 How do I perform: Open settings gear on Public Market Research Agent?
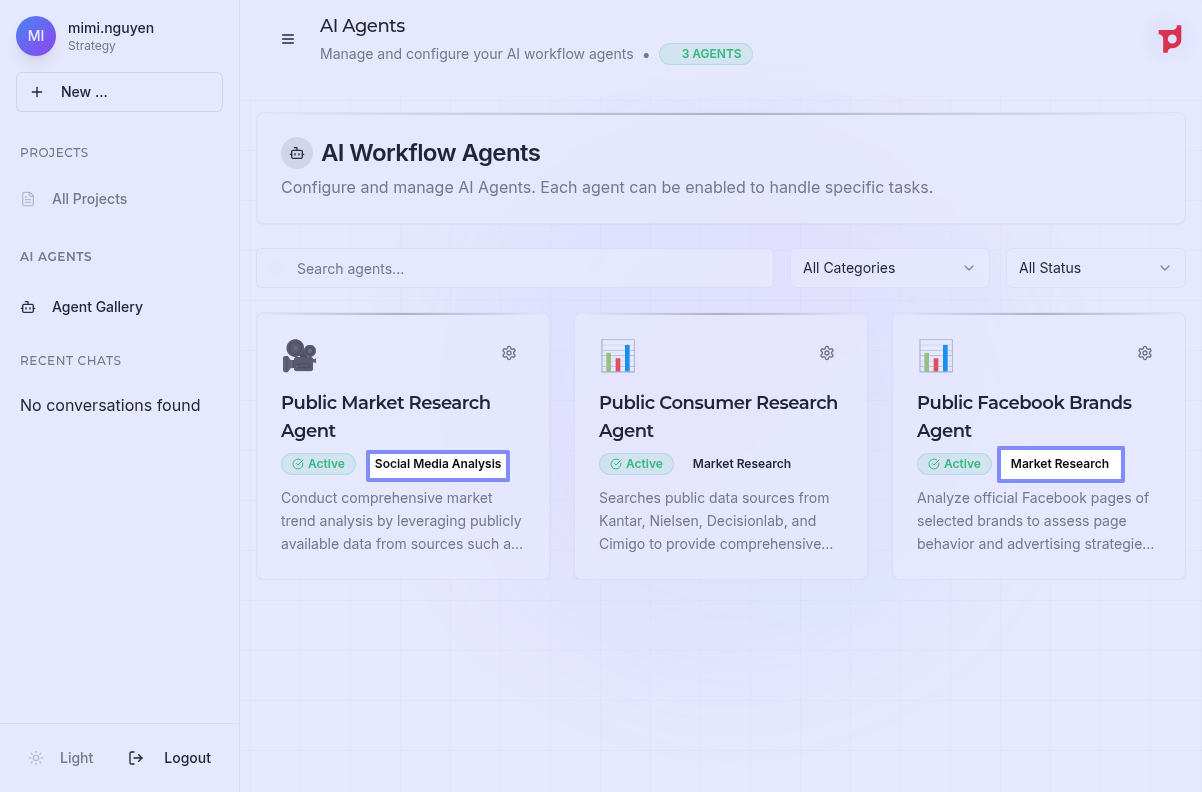coord(509,353)
